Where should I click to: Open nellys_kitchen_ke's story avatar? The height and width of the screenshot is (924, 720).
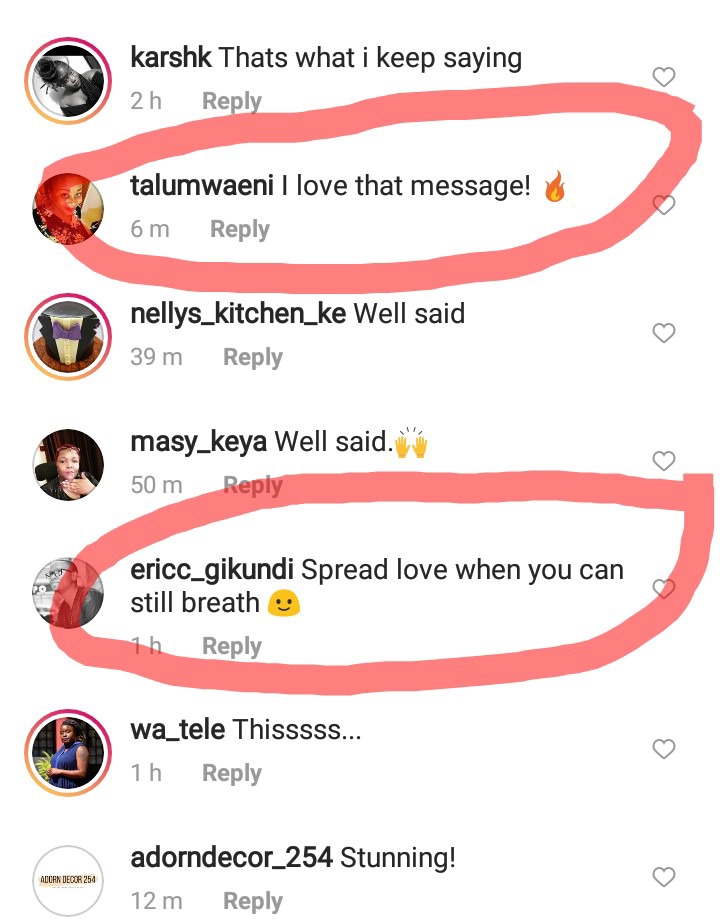pos(68,336)
